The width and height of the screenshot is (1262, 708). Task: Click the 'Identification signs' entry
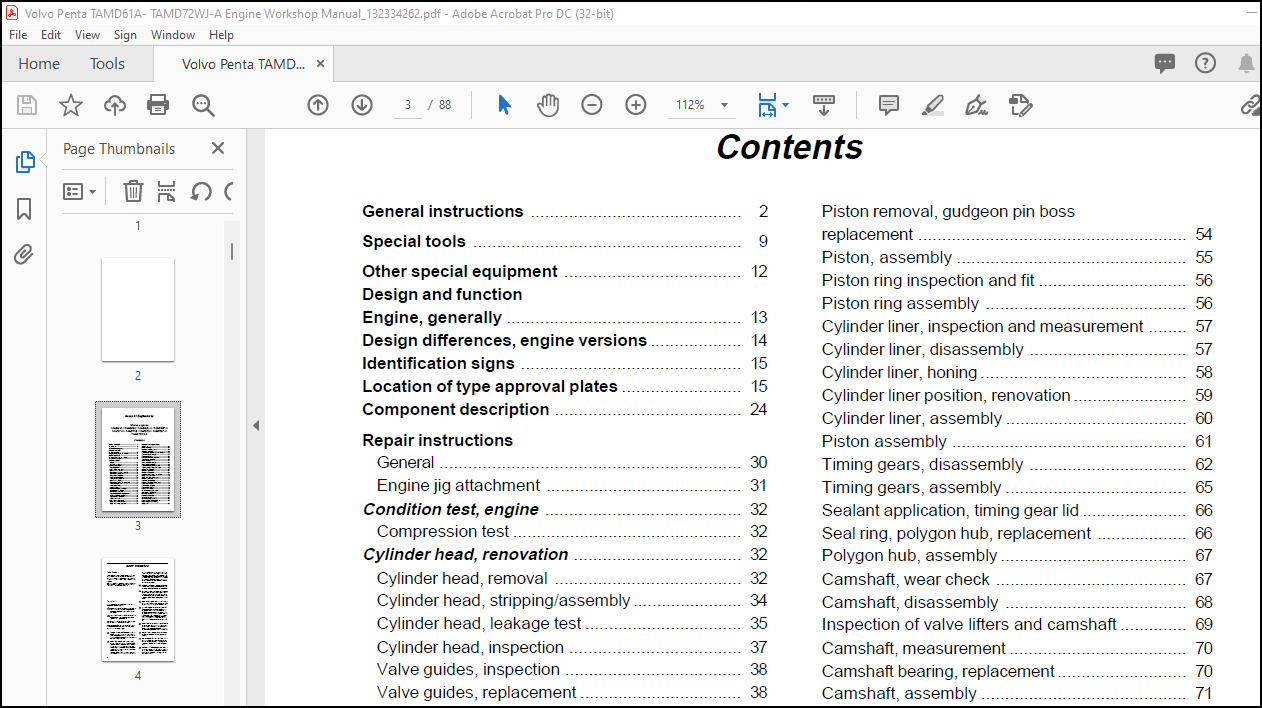[565, 363]
